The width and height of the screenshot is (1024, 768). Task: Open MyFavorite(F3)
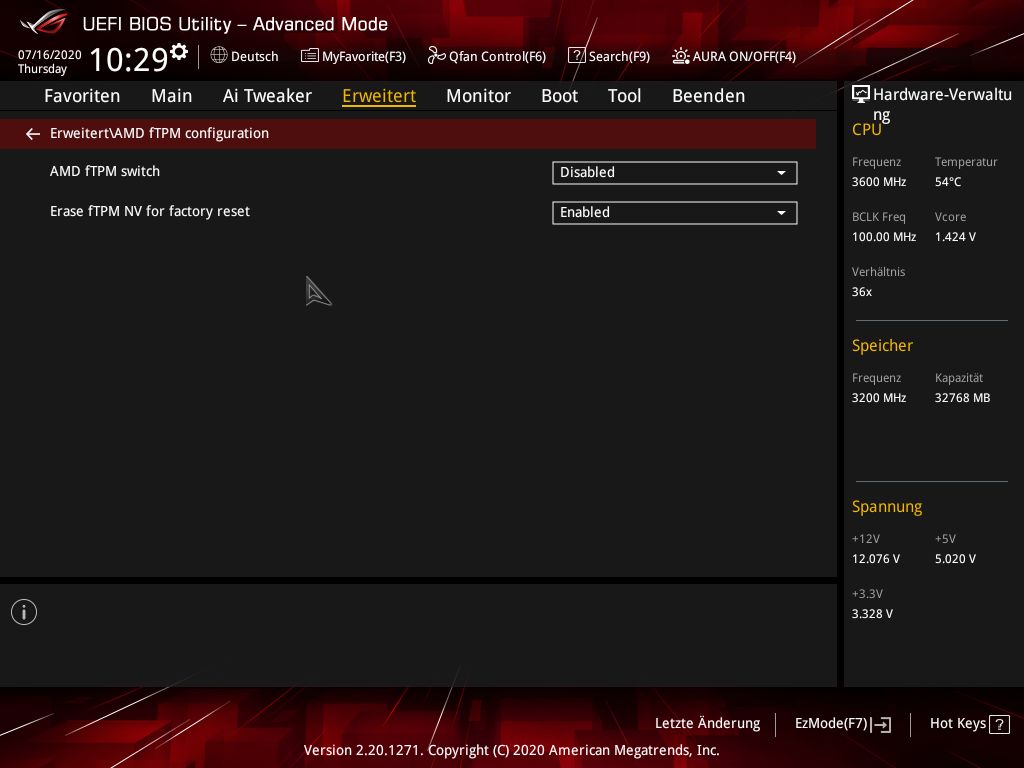tap(353, 56)
